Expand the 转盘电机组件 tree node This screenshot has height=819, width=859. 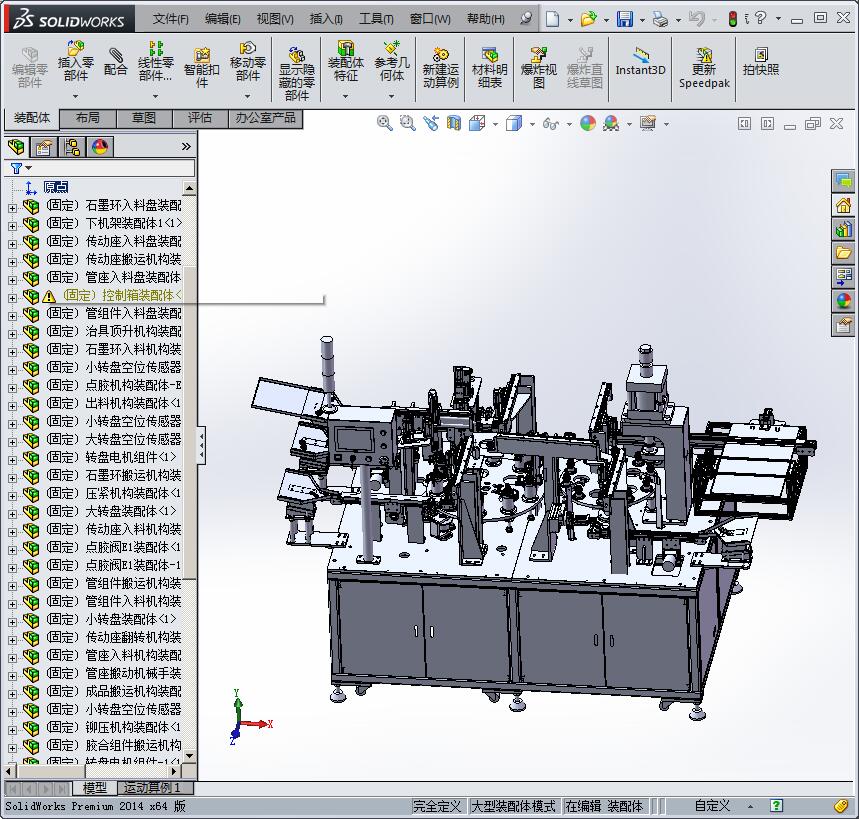(12, 458)
